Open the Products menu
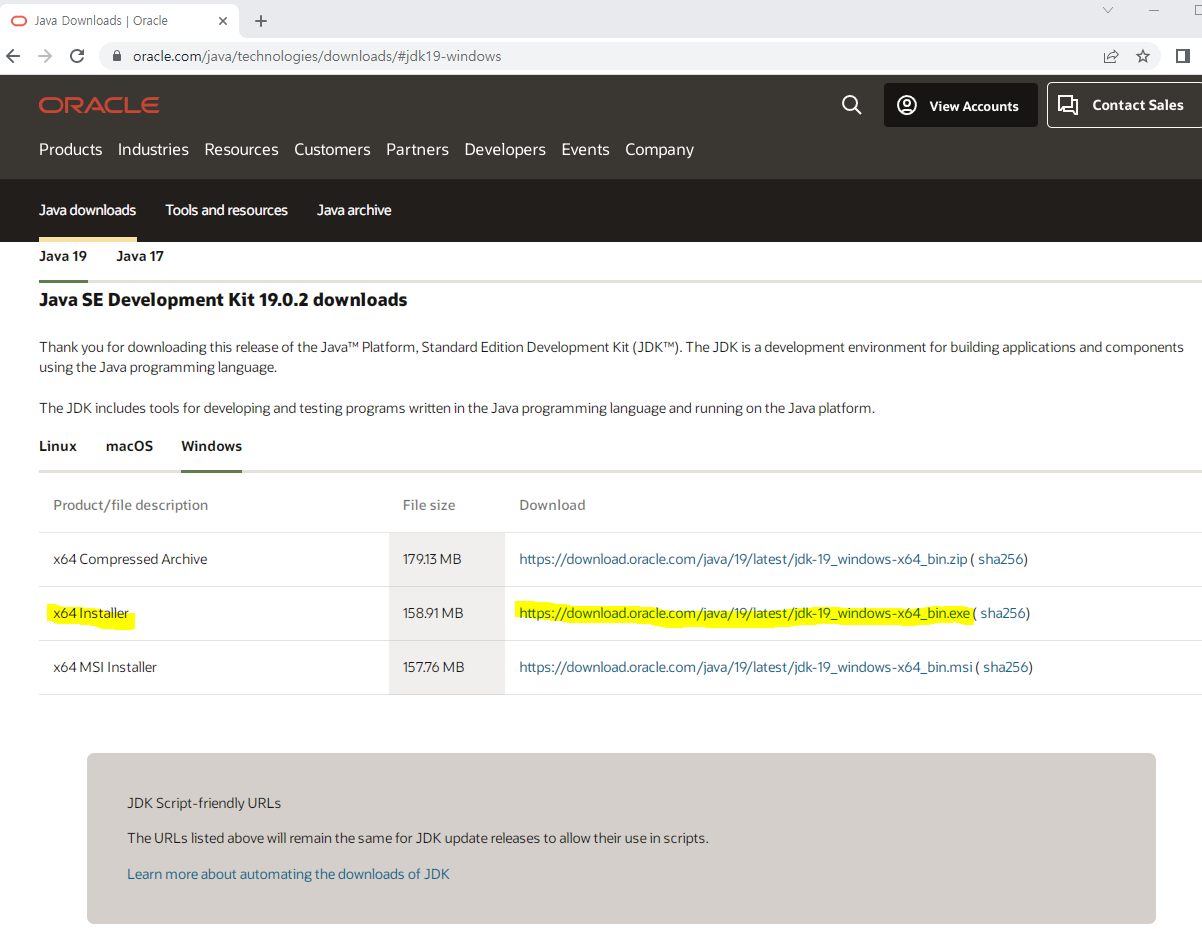The height and width of the screenshot is (929, 1202). (x=70, y=149)
